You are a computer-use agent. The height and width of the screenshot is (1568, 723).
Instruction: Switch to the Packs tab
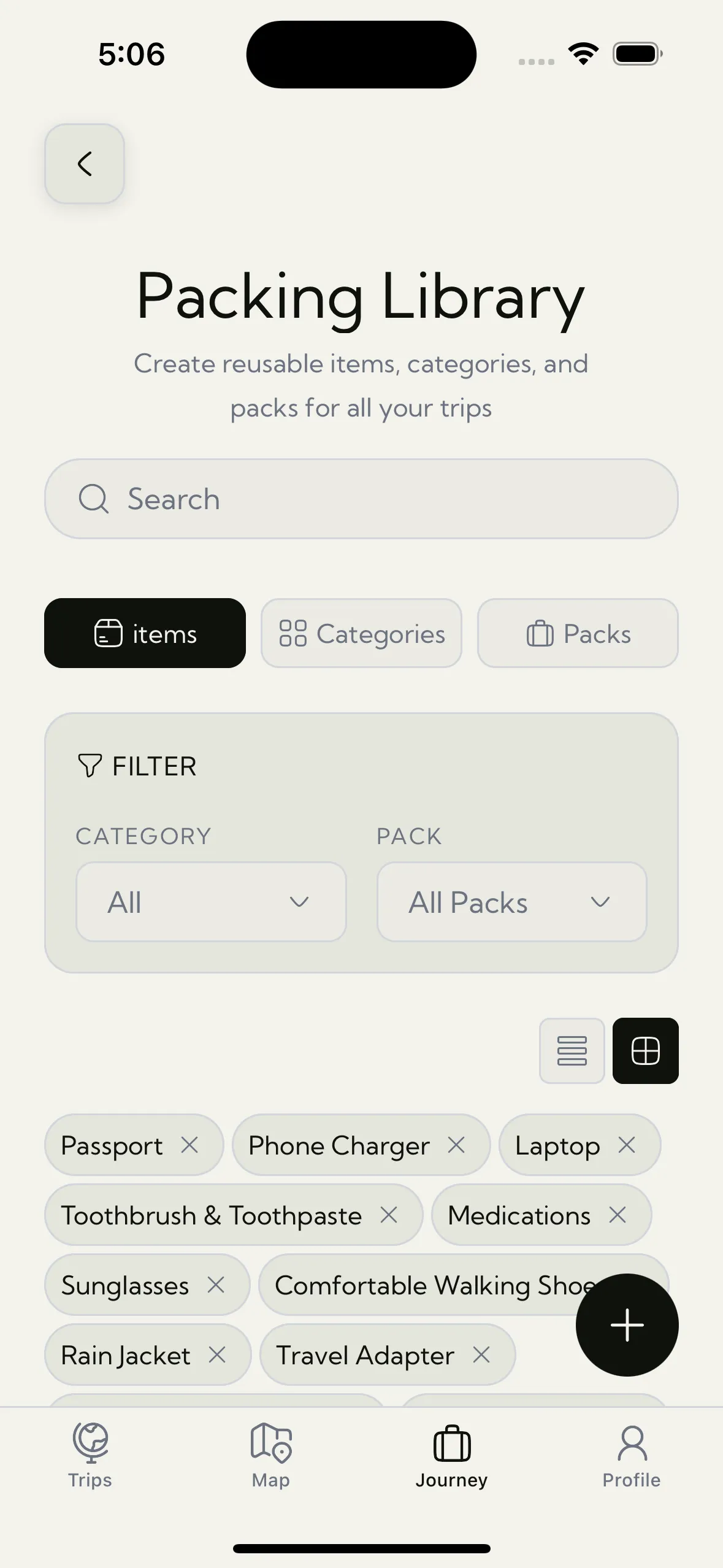578,633
